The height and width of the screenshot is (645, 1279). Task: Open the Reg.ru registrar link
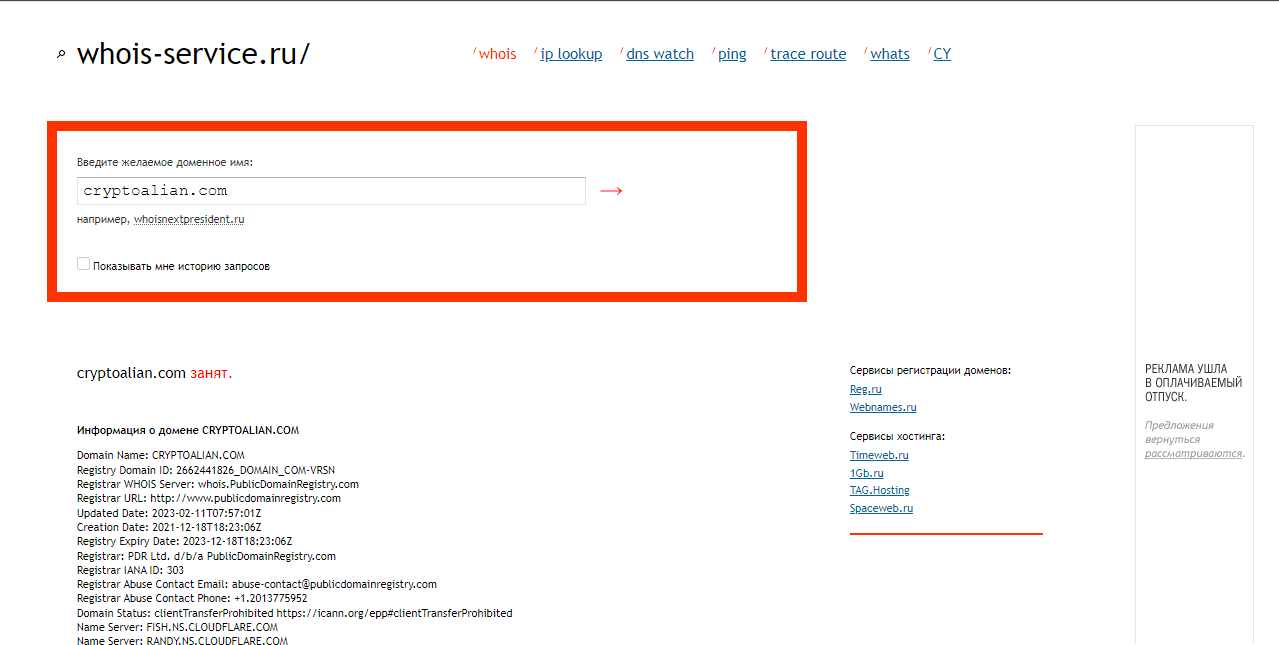[x=865, y=389]
